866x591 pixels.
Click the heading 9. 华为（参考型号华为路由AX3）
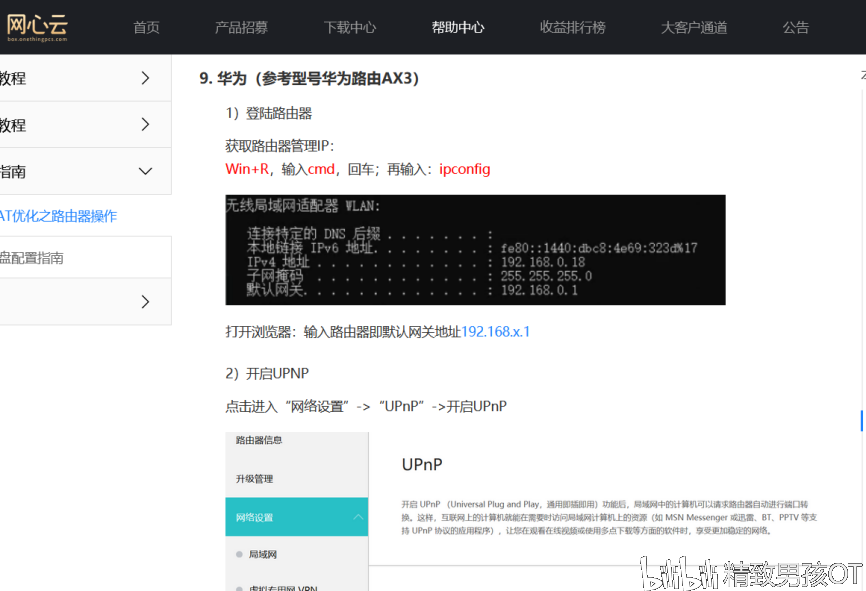click(x=309, y=78)
